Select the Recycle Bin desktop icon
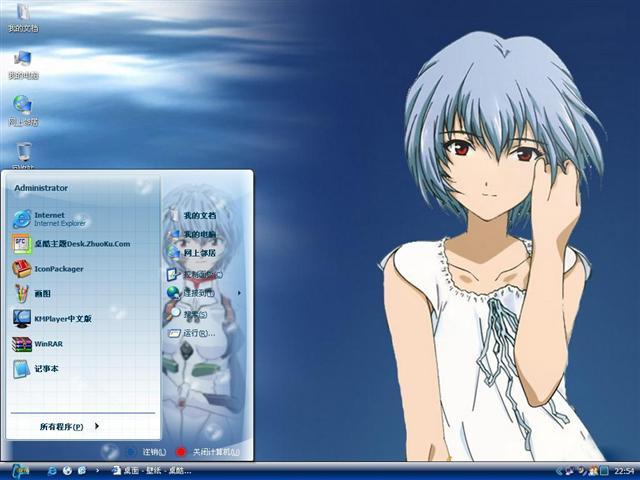 (24, 155)
